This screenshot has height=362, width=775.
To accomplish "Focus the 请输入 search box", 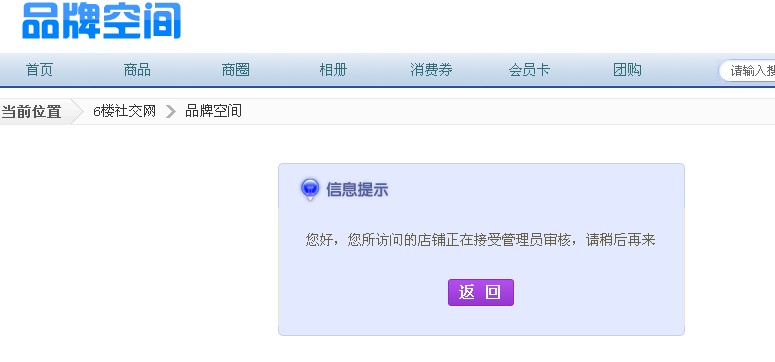I will [747, 71].
